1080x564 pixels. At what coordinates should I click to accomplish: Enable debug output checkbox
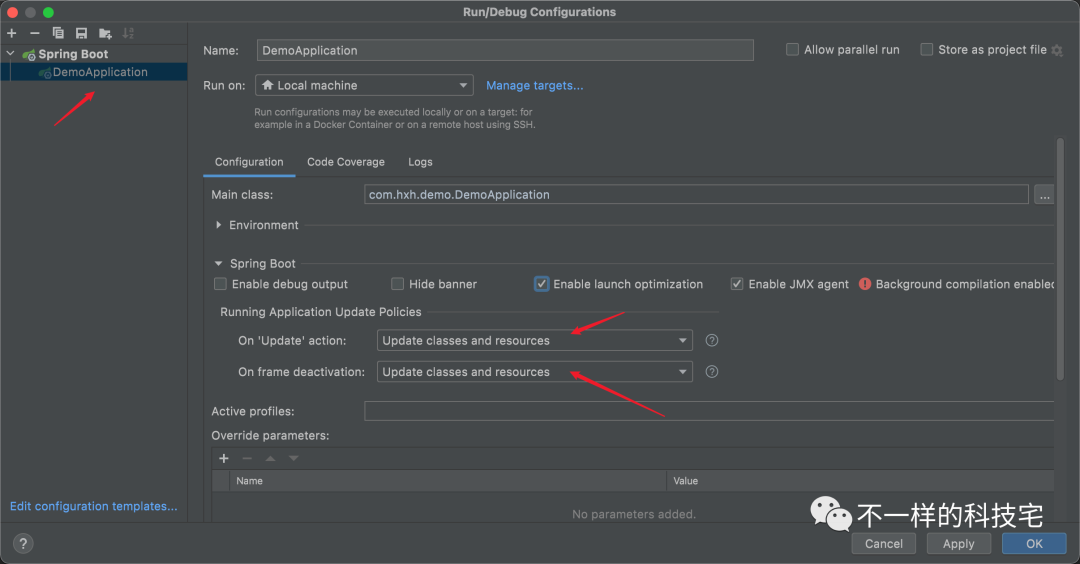click(220, 284)
